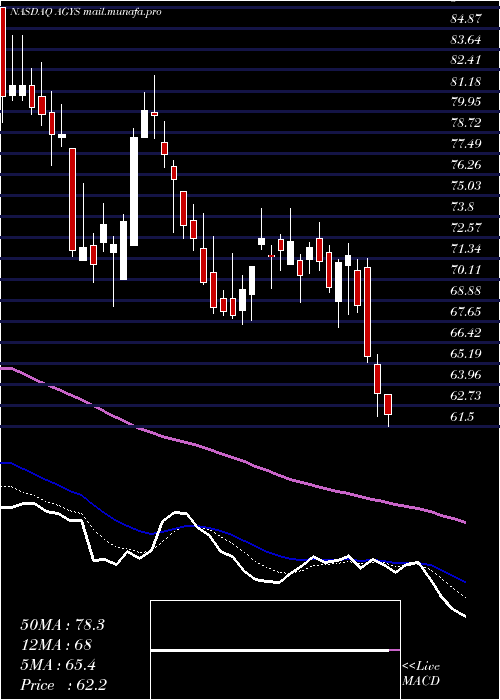
Task: Click the 83.64 price axis label
Action: pyautogui.click(x=466, y=40)
